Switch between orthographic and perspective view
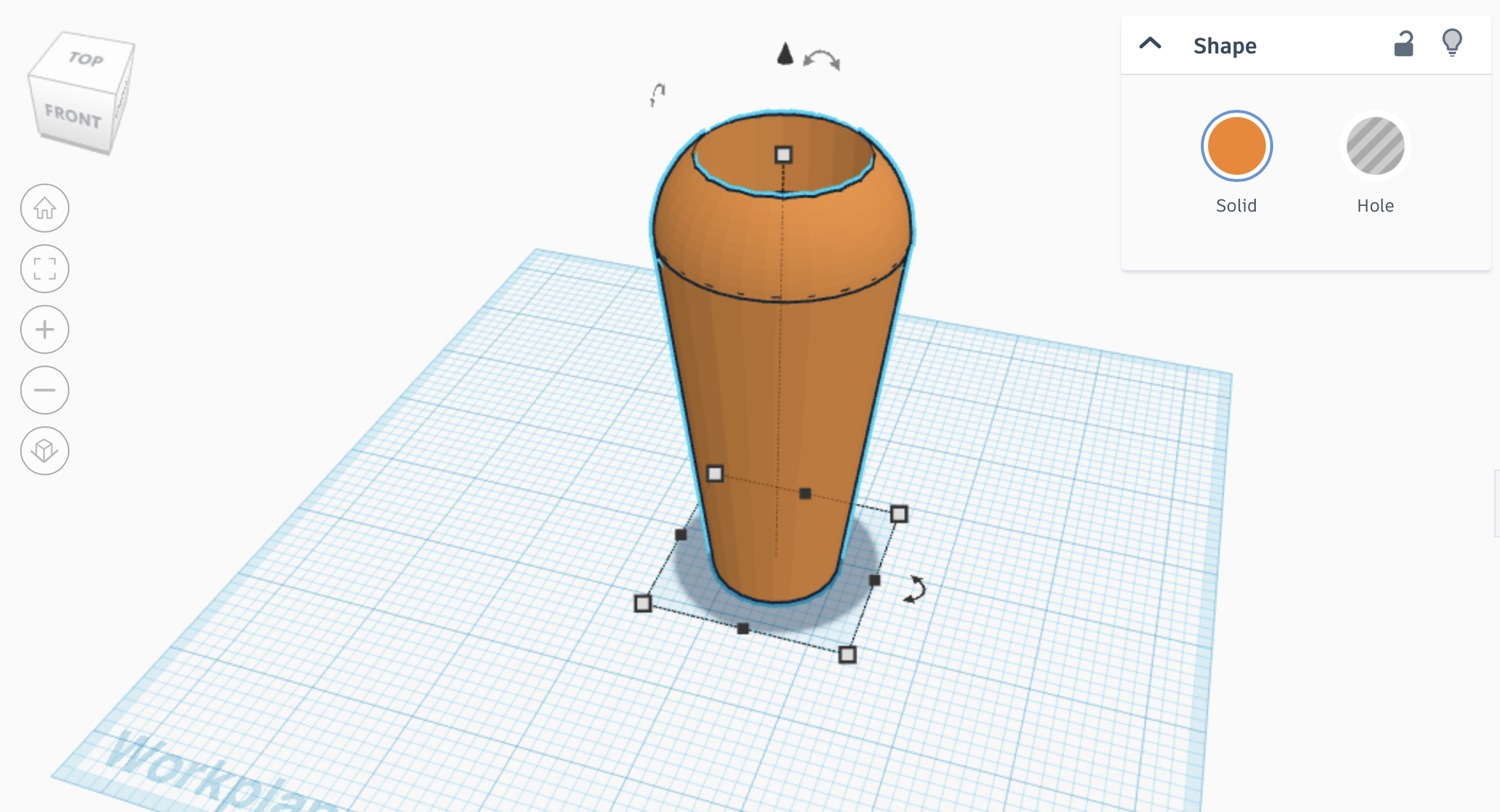This screenshot has height=812, width=1500. 44,451
